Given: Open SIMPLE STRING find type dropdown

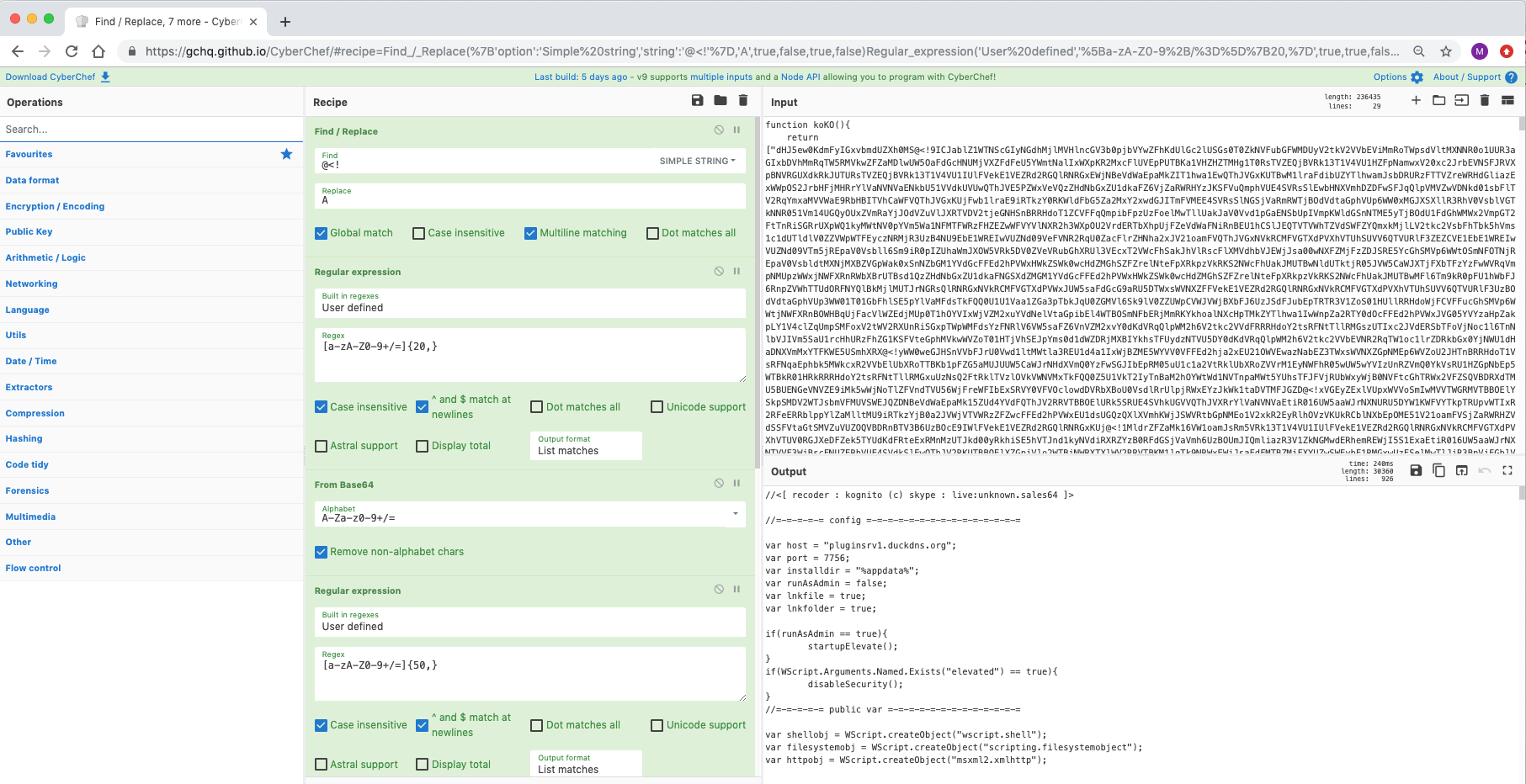Looking at the screenshot, I should tap(698, 161).
